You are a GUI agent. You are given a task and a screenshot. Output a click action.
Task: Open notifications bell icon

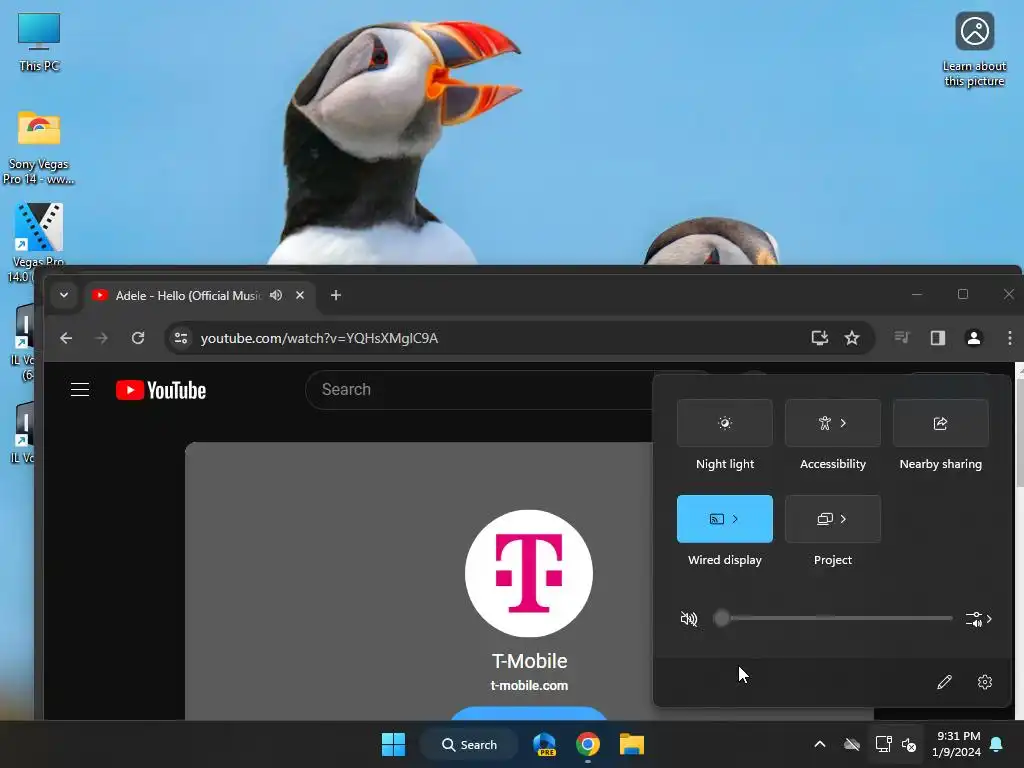997,744
